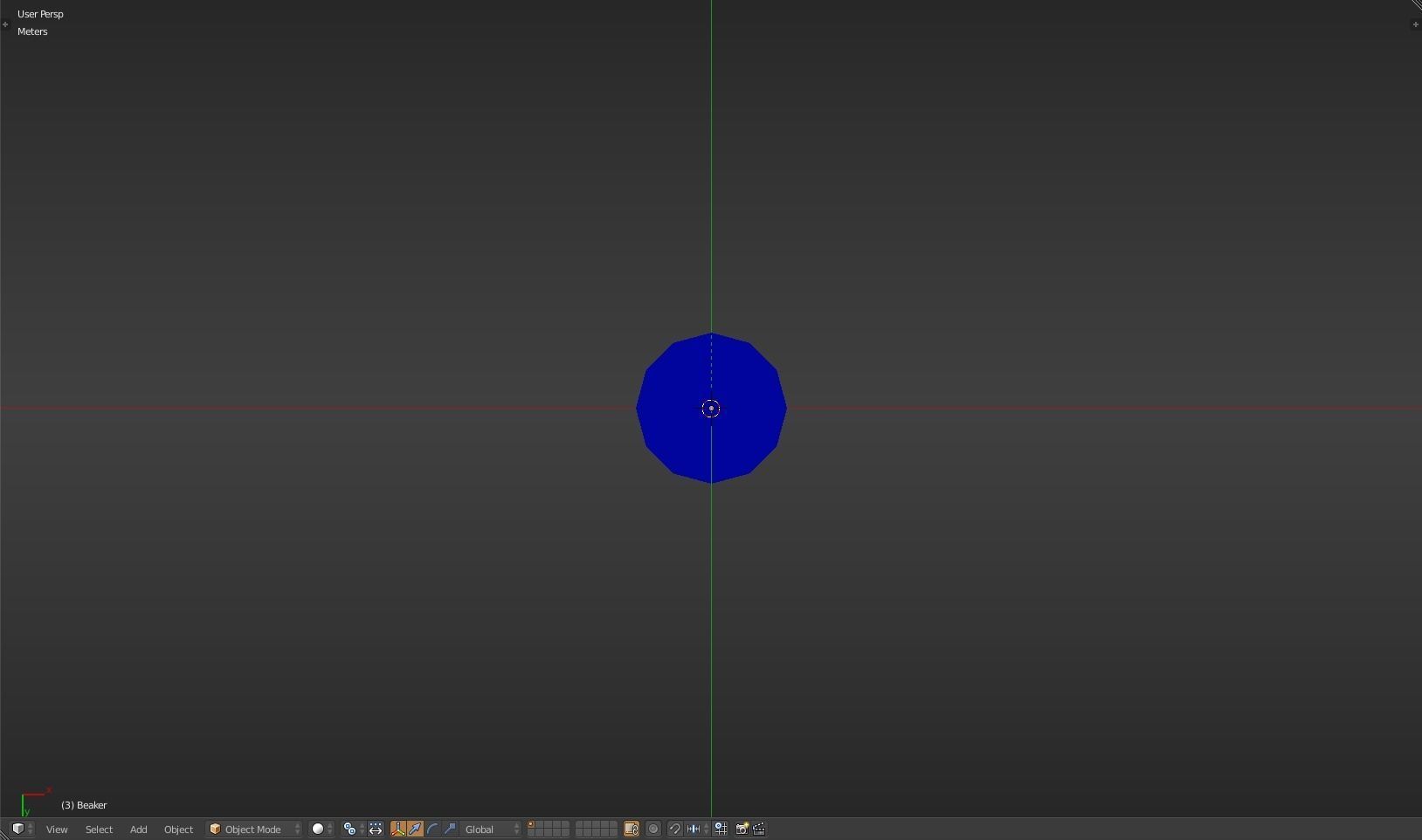Open the Object menu

click(x=178, y=830)
